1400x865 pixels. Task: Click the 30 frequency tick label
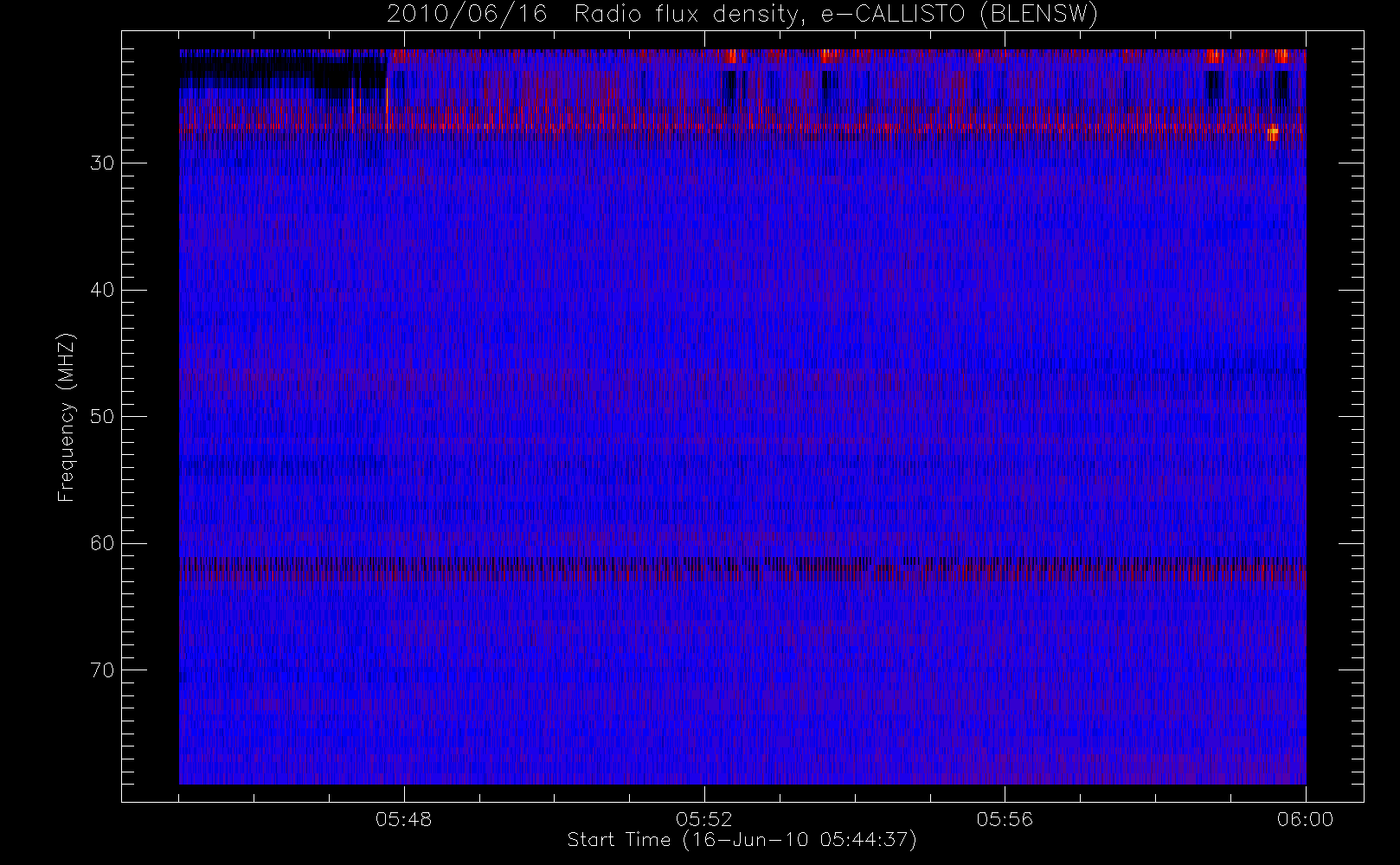click(102, 163)
